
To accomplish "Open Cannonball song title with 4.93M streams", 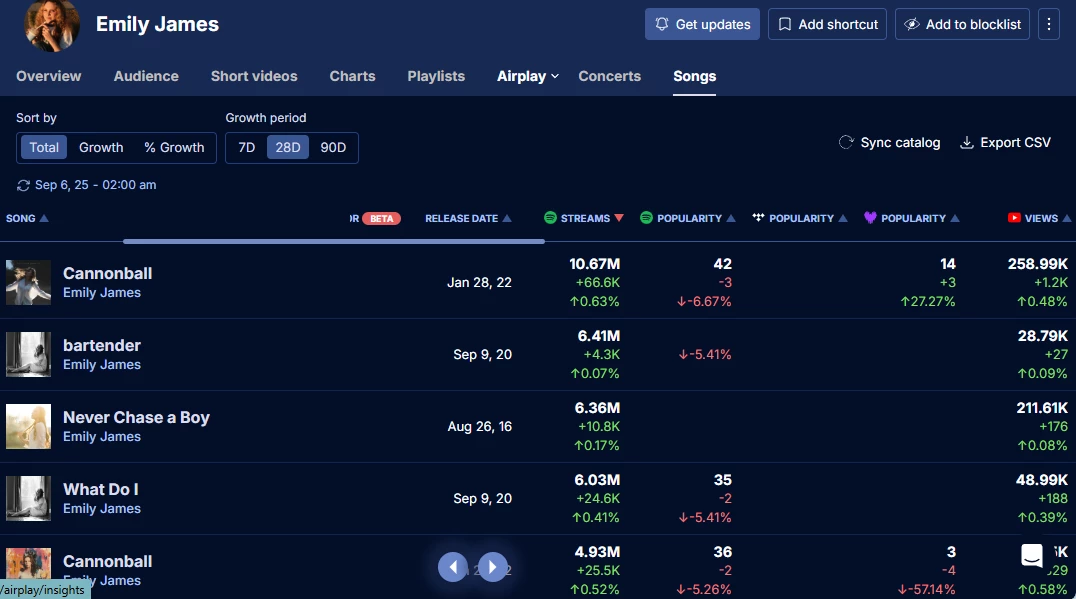I will pyautogui.click(x=108, y=561).
